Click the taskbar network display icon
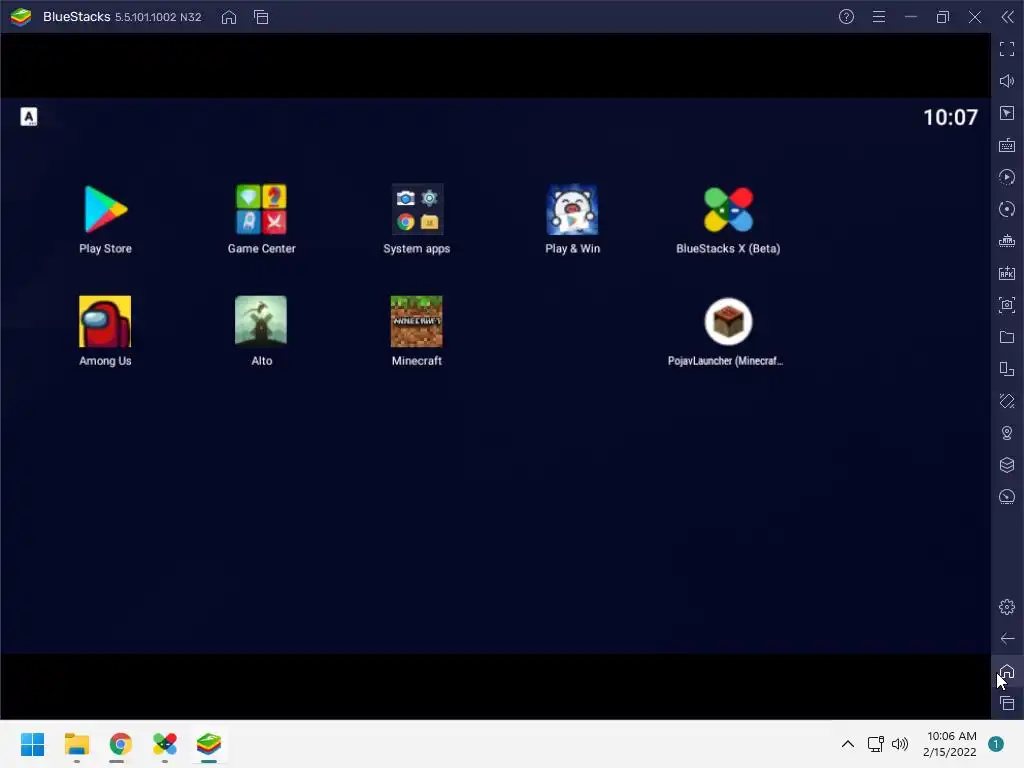This screenshot has height=768, width=1024. [x=875, y=744]
